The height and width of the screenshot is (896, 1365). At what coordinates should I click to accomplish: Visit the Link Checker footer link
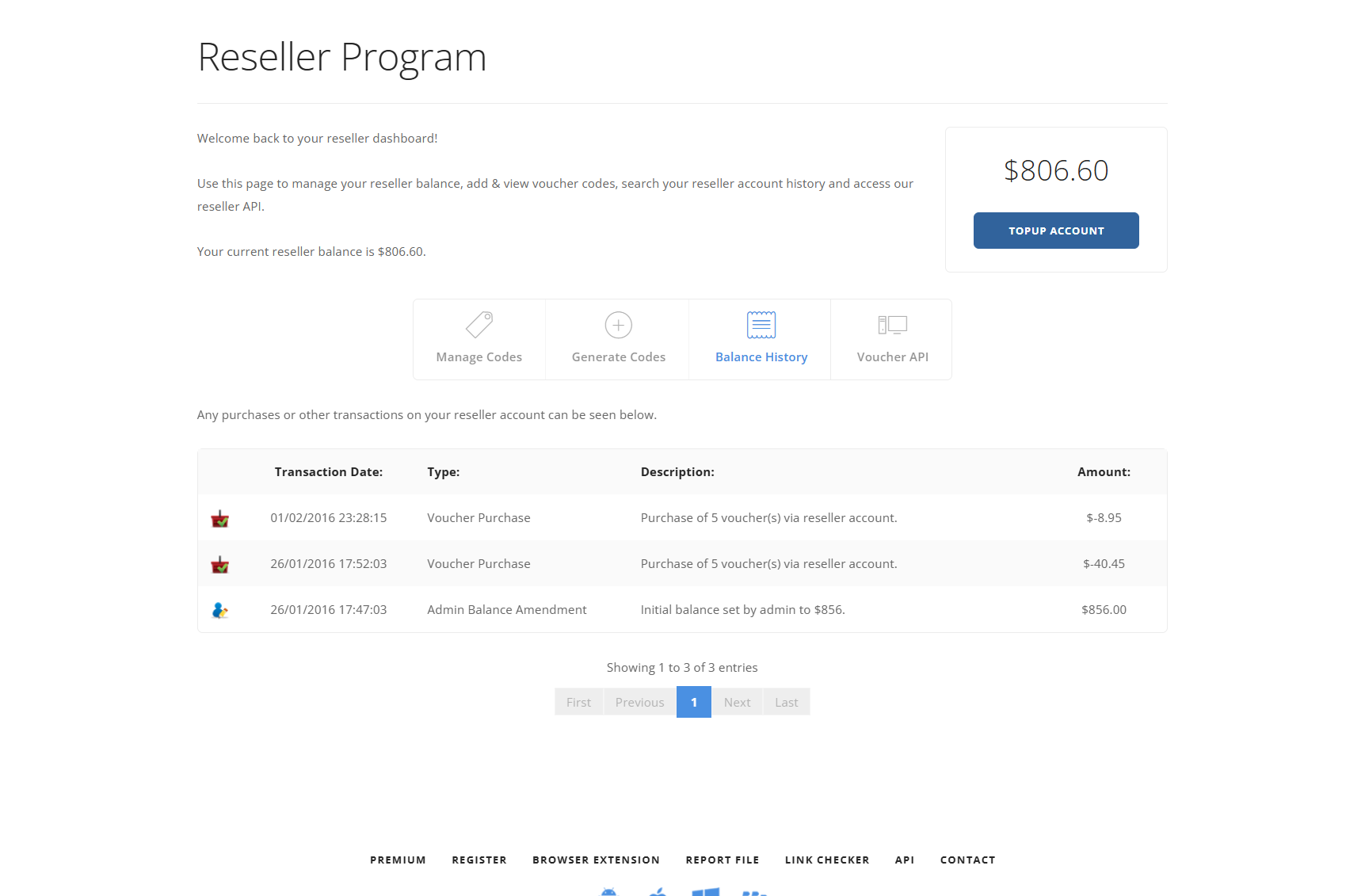826,860
